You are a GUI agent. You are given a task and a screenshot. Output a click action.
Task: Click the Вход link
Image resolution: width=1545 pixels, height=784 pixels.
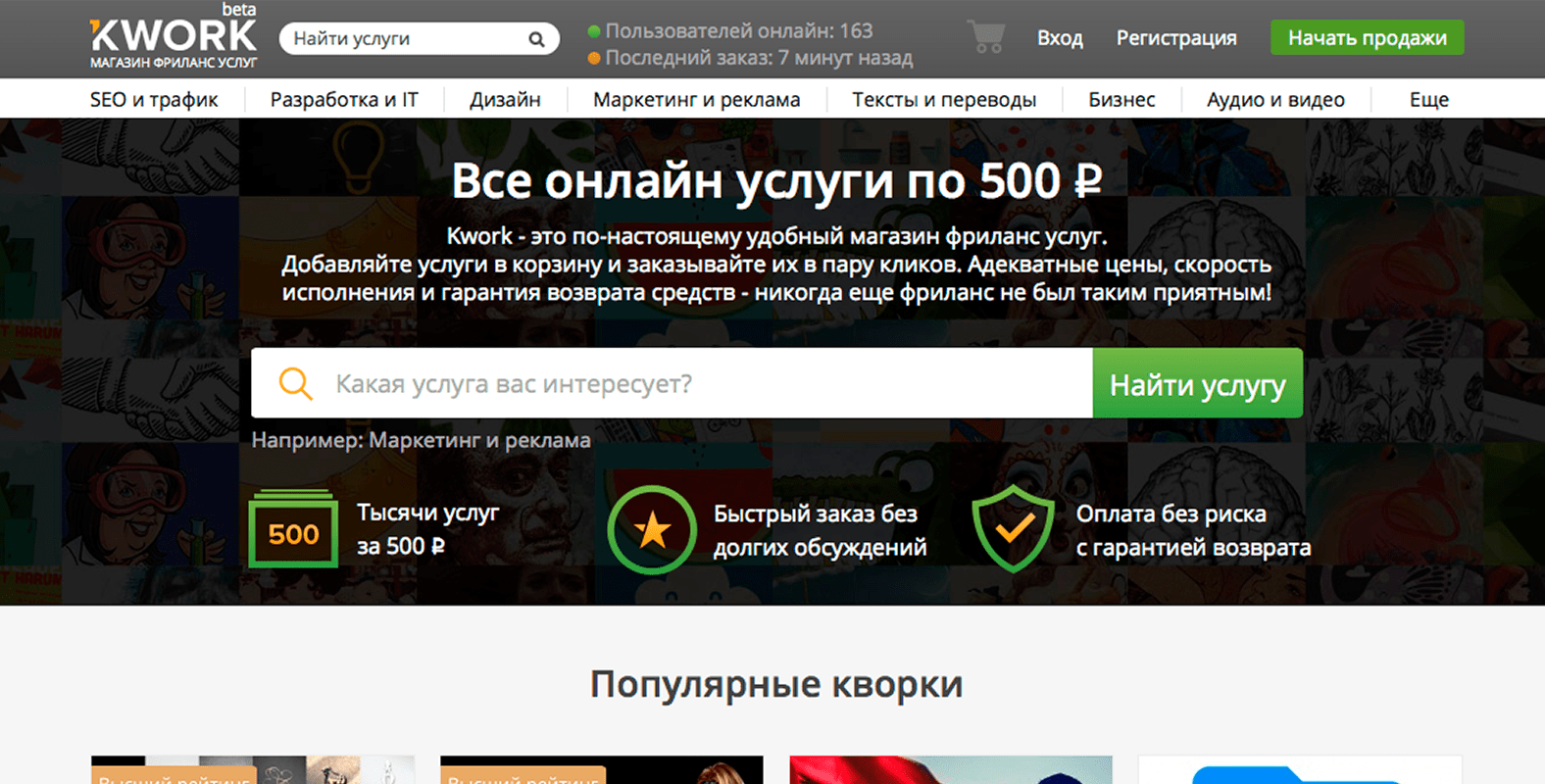click(1060, 38)
